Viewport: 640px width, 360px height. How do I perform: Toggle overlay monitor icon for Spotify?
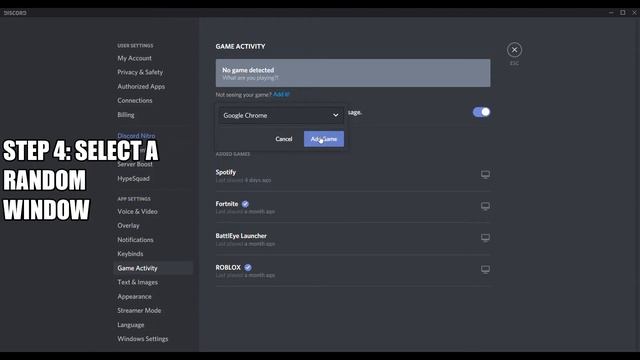pyautogui.click(x=485, y=175)
